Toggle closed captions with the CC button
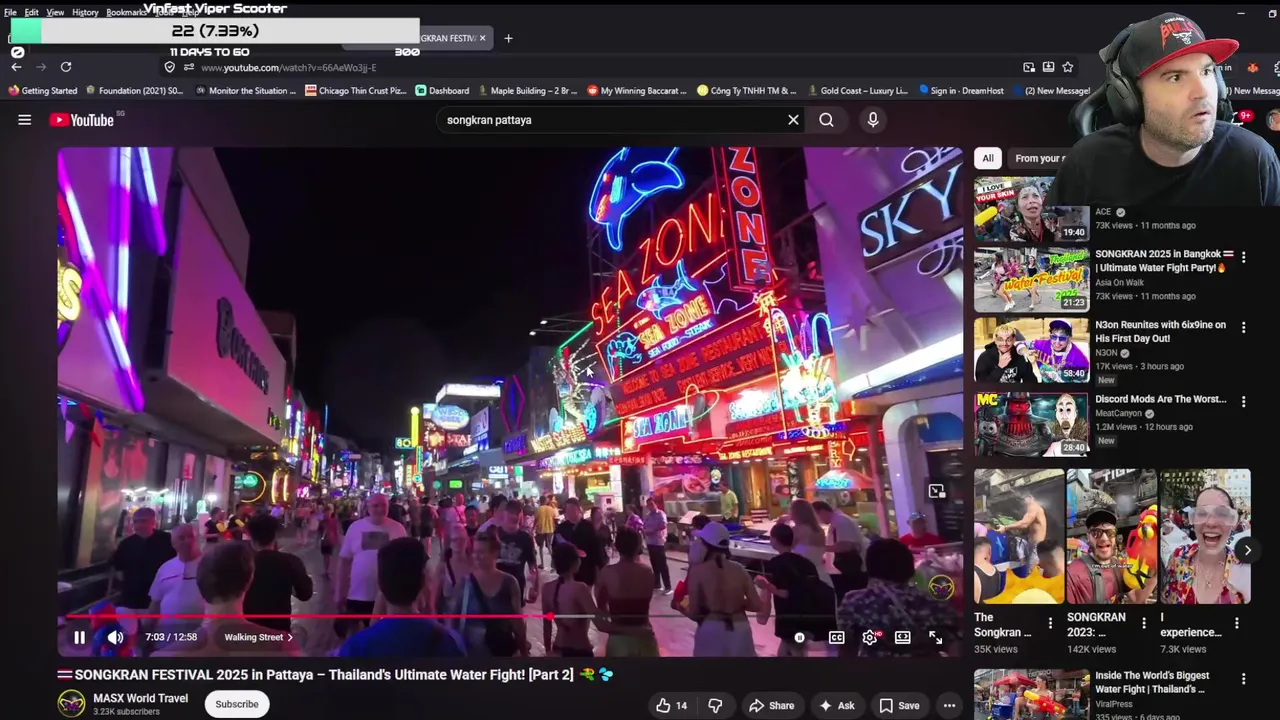 click(836, 637)
